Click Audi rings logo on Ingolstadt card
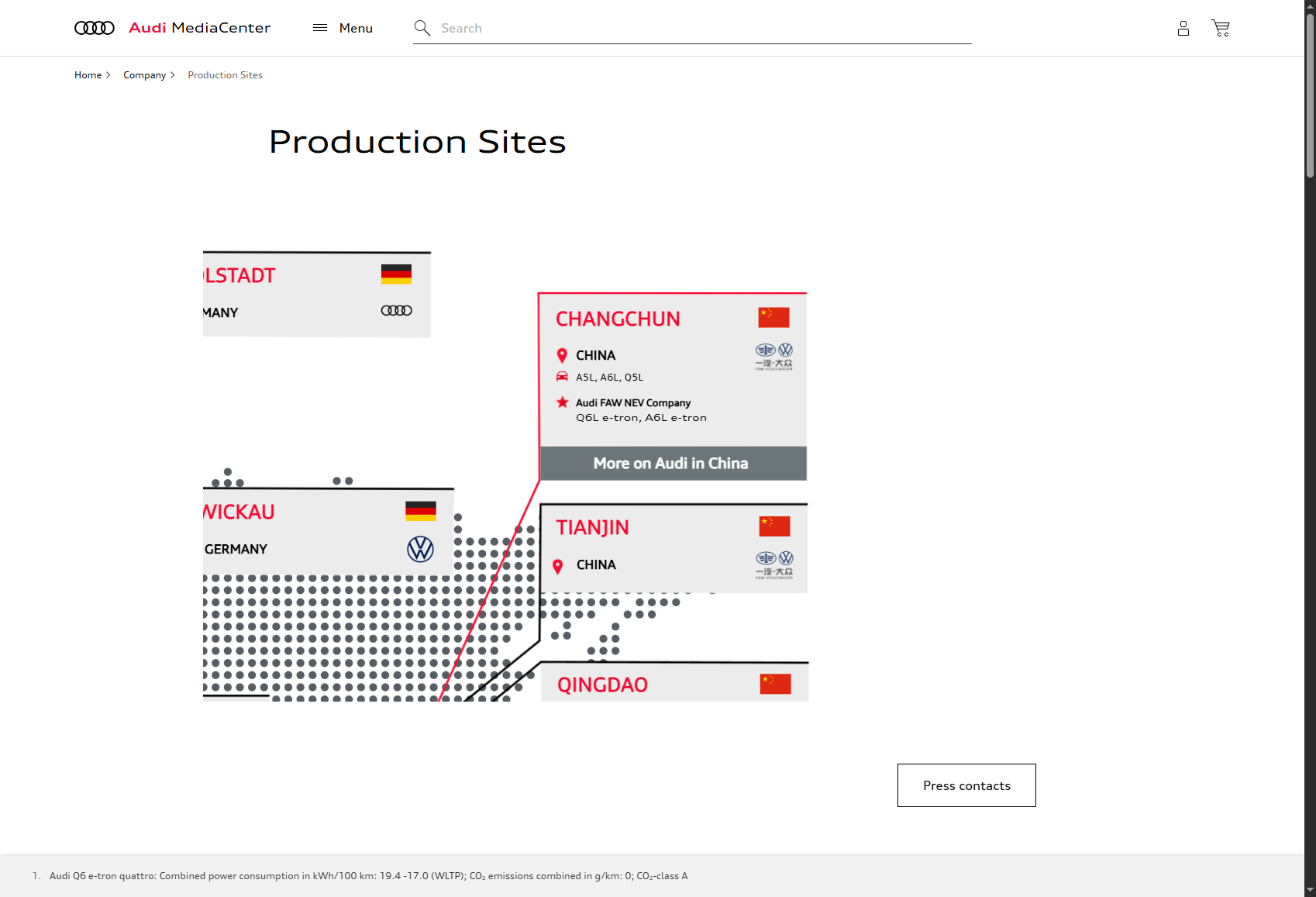Viewport: 1316px width, 897px height. pos(396,311)
